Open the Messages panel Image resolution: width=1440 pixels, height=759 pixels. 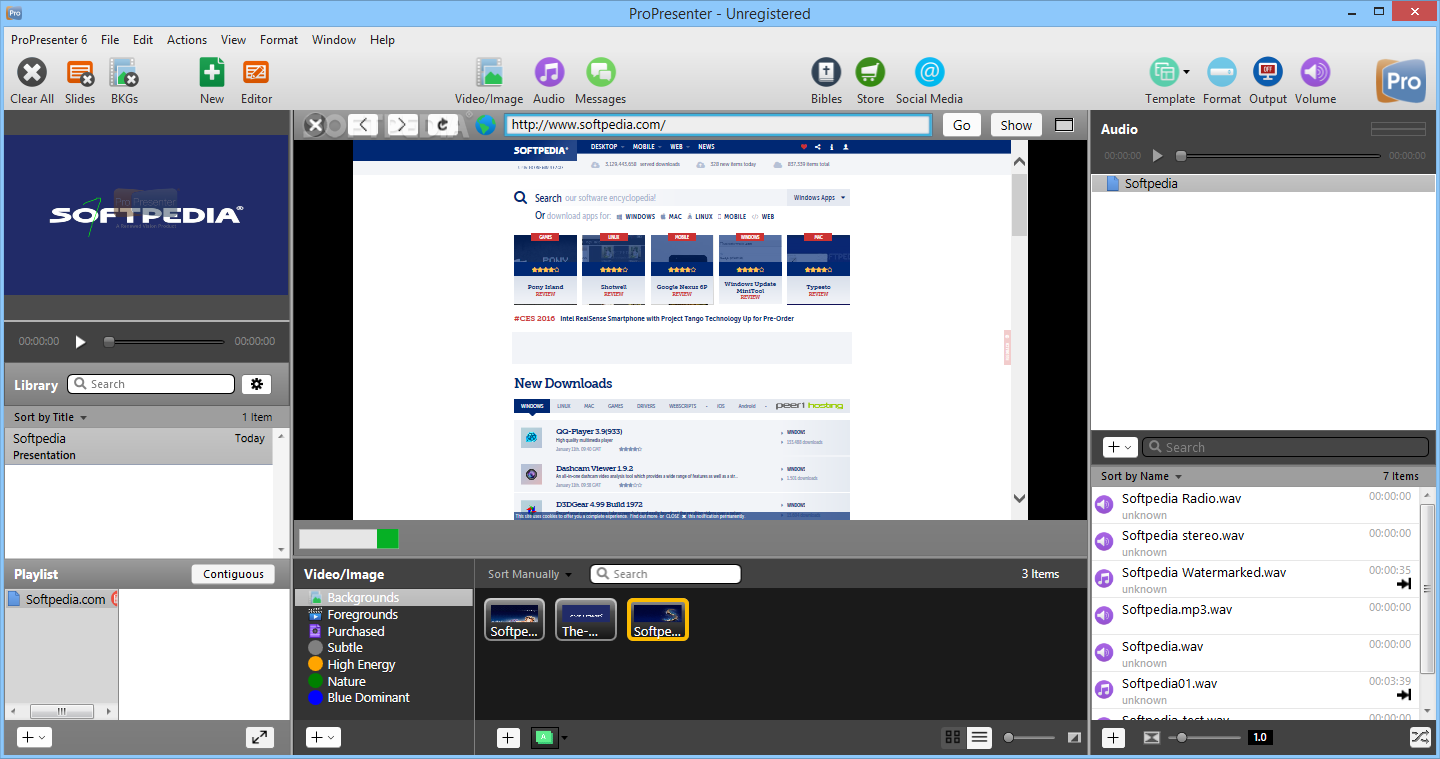coord(600,73)
